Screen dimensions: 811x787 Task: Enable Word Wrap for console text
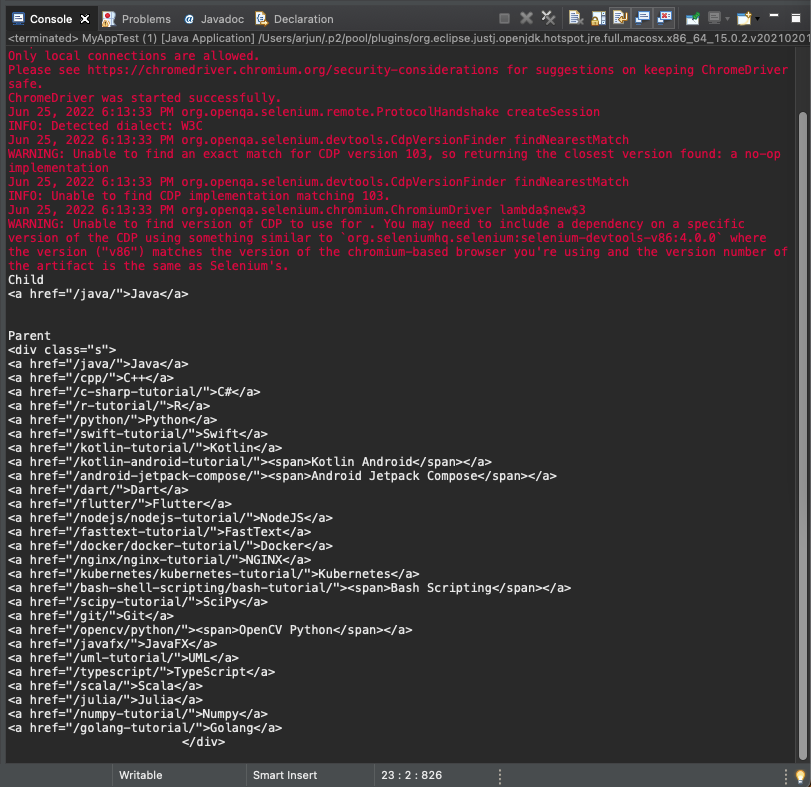tap(621, 17)
